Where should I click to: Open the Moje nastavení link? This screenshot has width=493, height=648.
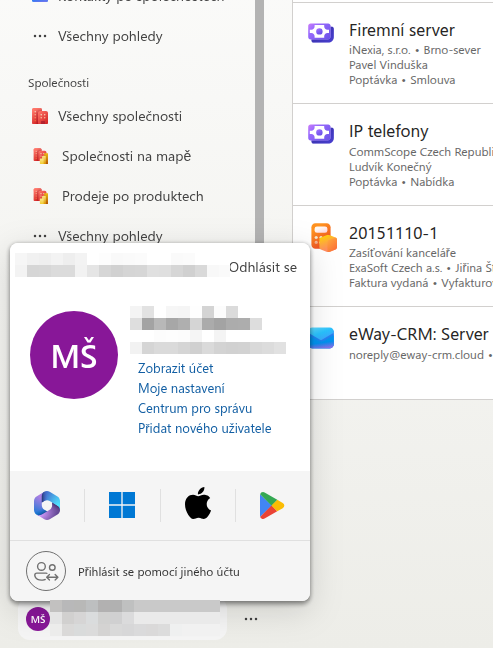tap(181, 388)
